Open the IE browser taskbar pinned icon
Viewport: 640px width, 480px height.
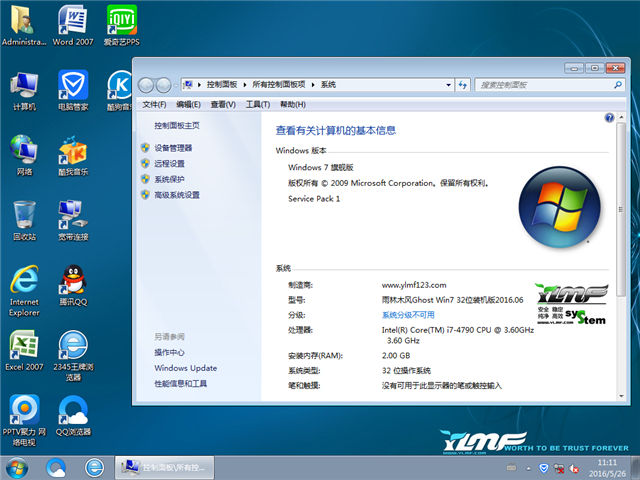tap(94, 468)
